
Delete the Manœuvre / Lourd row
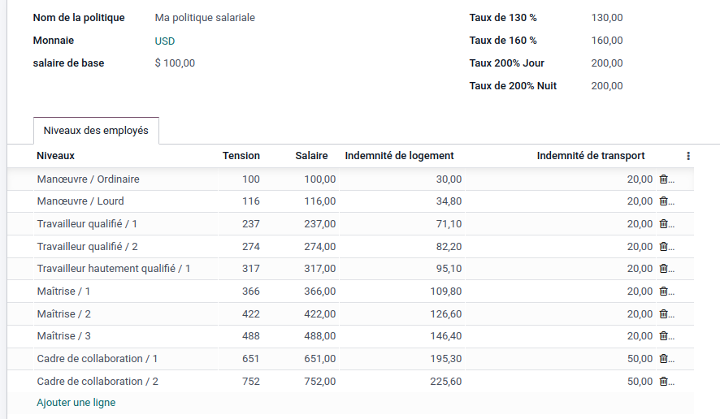pyautogui.click(x=664, y=201)
